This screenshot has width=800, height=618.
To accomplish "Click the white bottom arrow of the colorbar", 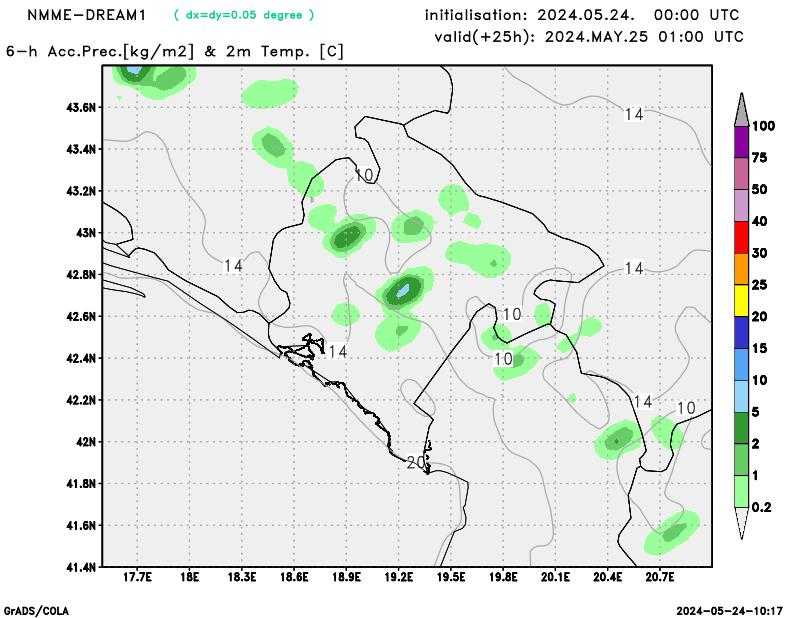I will coord(741,523).
